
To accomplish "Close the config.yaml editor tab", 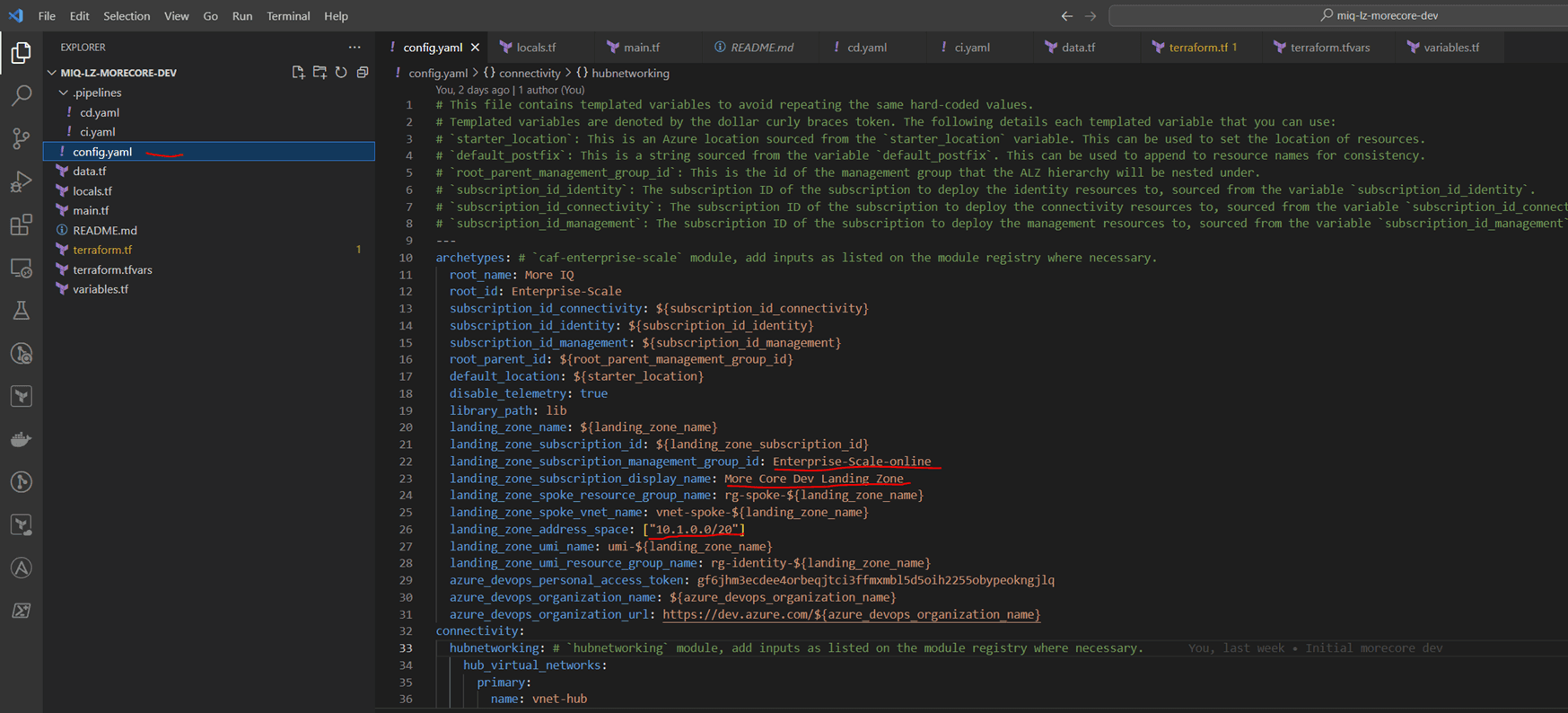I will [x=475, y=48].
